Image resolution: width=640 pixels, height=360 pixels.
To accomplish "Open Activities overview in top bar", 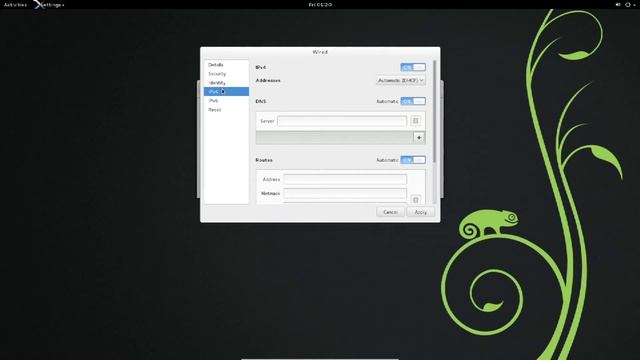I will (x=15, y=4).
